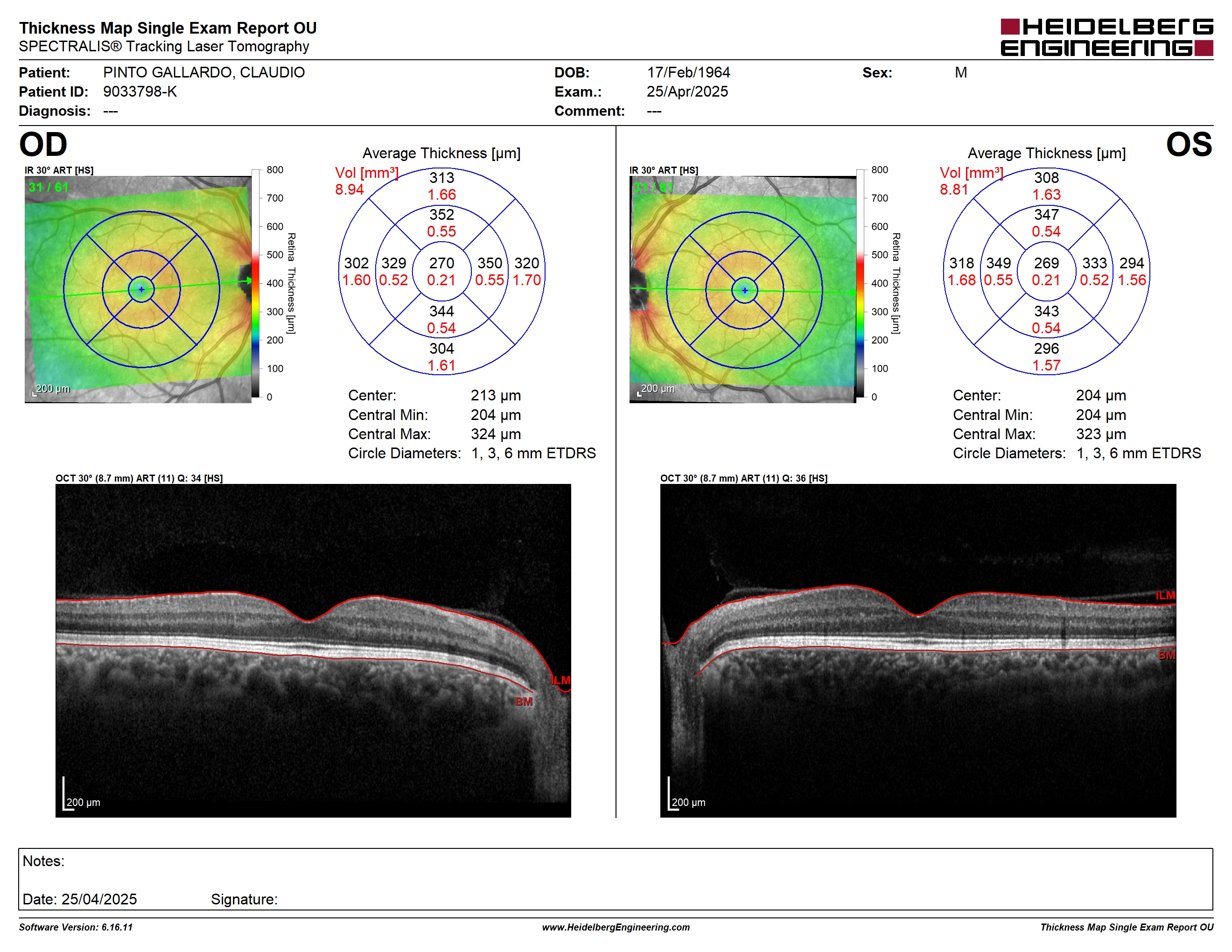Select OS outer sector volume '1.68'

click(x=961, y=280)
